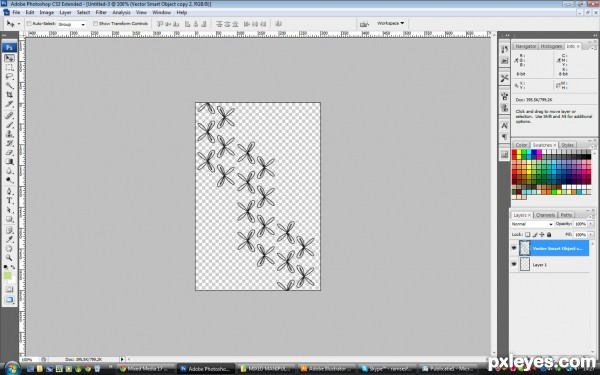This screenshot has height=375, width=600.
Task: Select the Horizontal Type tool
Action: [x=9, y=201]
